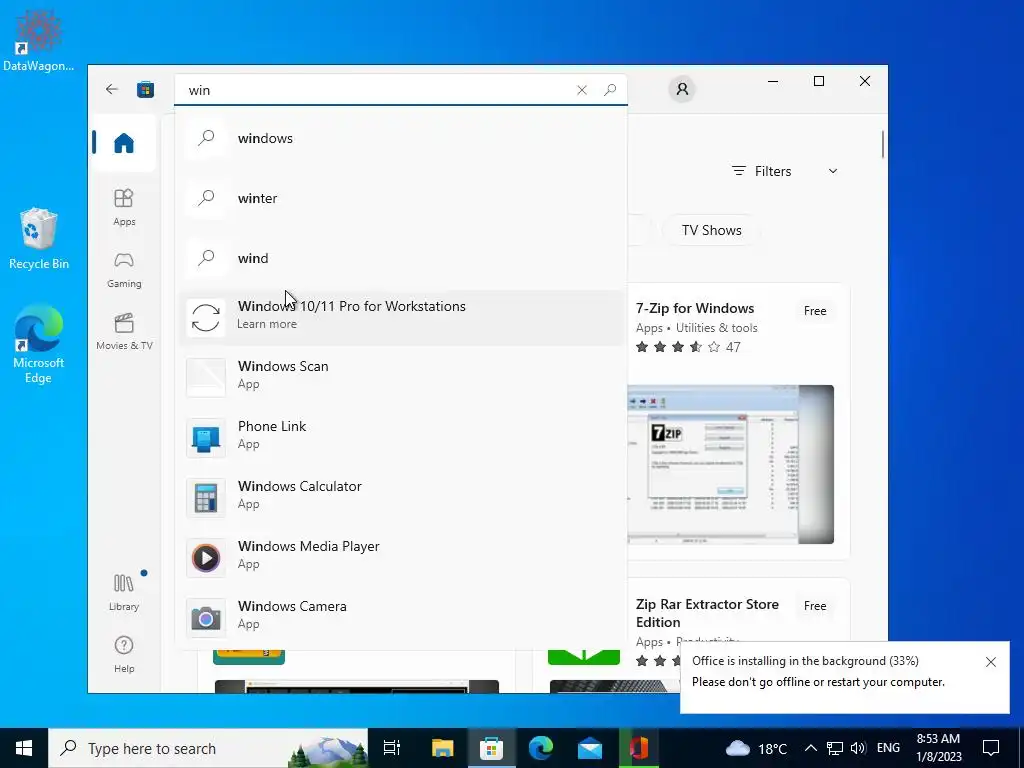Open the 7-Zip for Windows listing title
The height and width of the screenshot is (768, 1024).
click(695, 308)
